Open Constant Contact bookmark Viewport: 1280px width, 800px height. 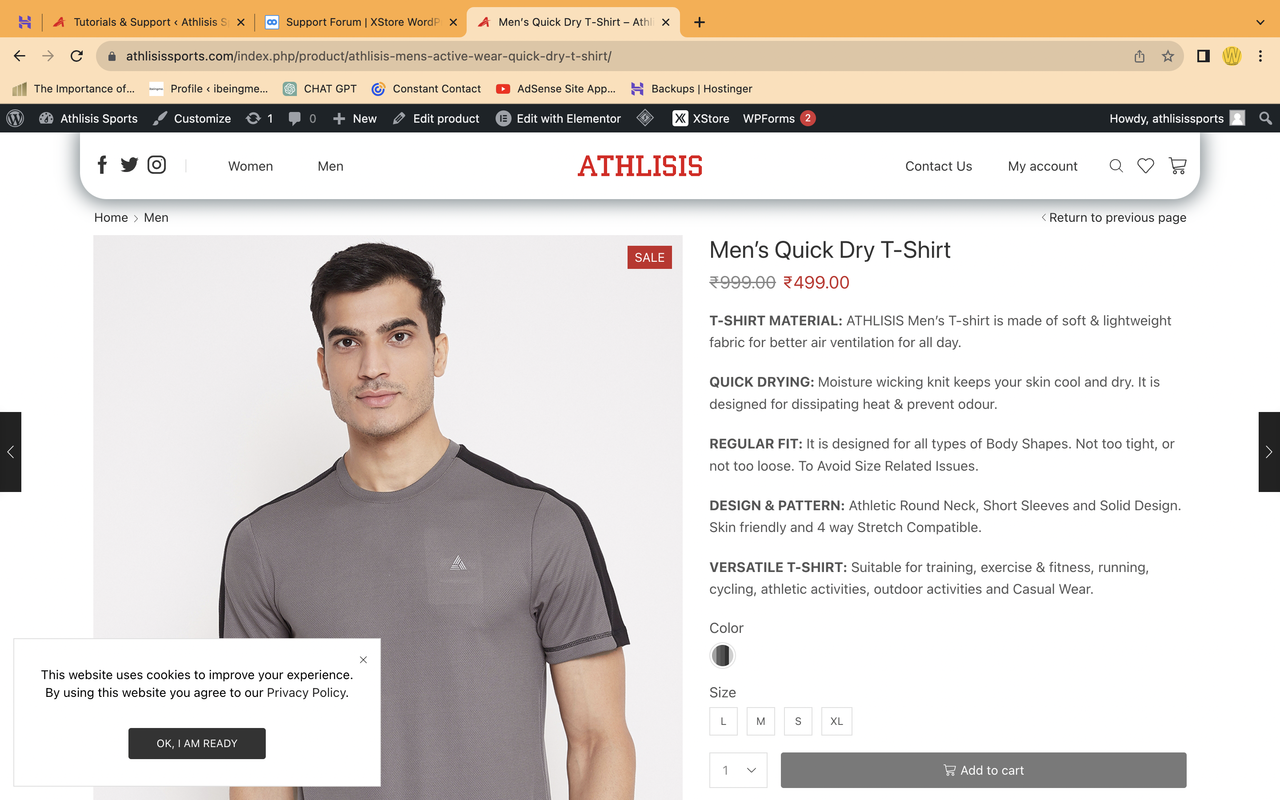[x=426, y=88]
